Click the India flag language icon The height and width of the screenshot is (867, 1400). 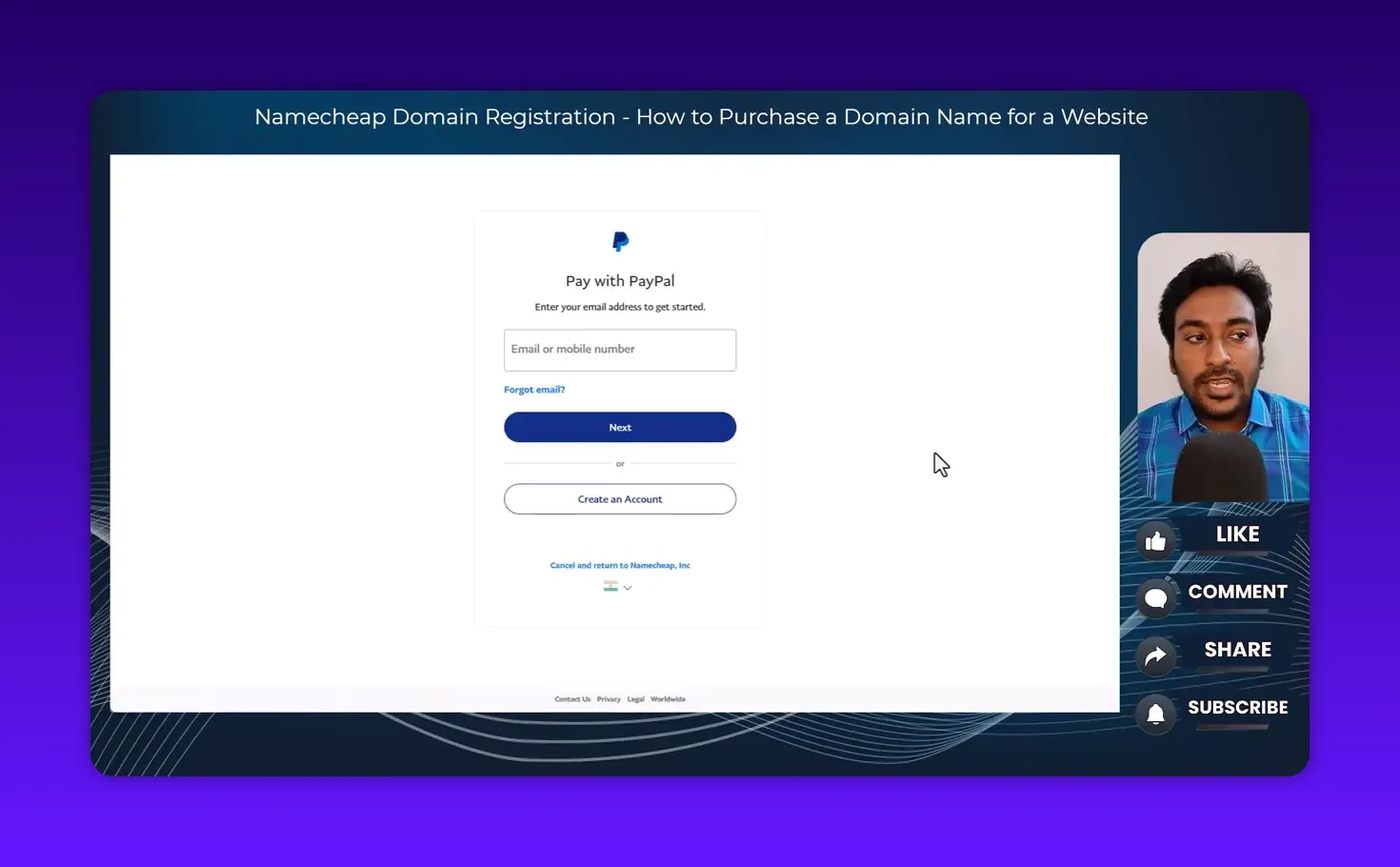(610, 586)
